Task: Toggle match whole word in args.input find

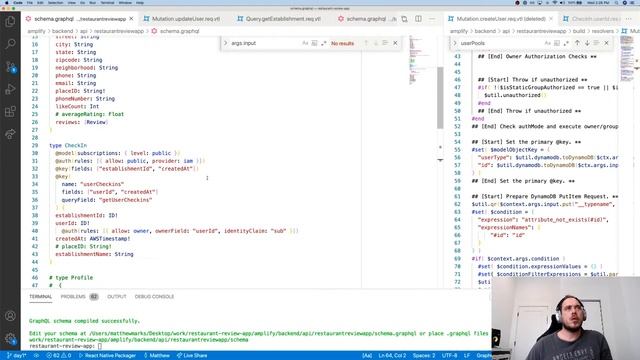Action: point(314,43)
